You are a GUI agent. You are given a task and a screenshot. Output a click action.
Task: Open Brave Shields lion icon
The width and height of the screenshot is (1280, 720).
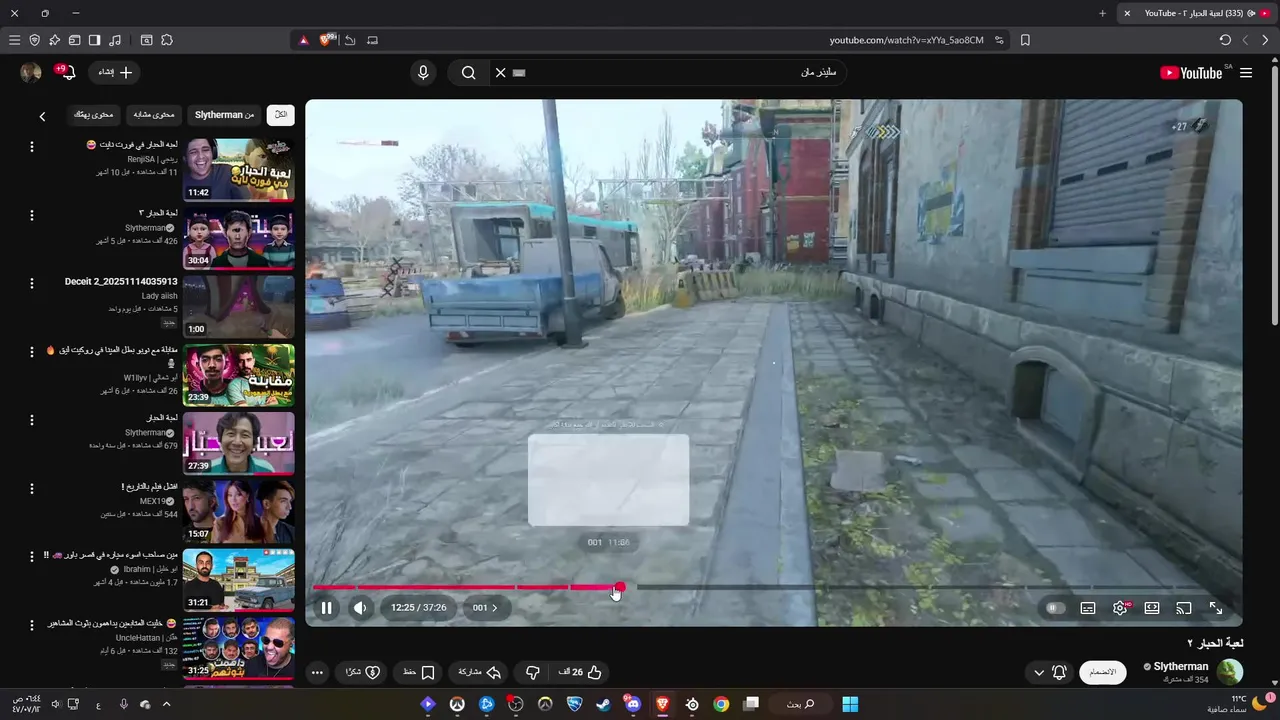[x=326, y=40]
